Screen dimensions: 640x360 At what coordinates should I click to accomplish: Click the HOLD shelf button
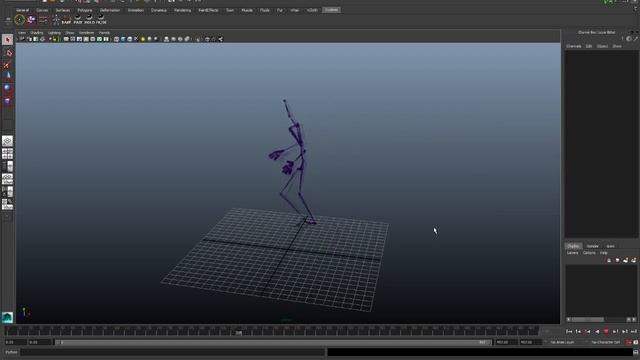coord(89,20)
